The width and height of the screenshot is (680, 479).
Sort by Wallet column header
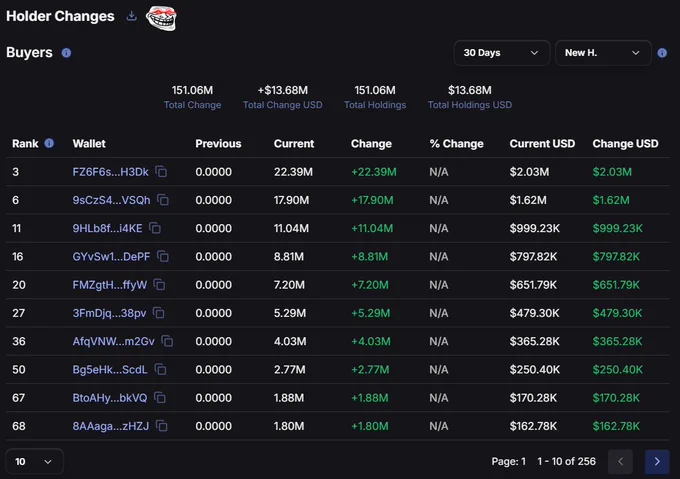point(89,143)
